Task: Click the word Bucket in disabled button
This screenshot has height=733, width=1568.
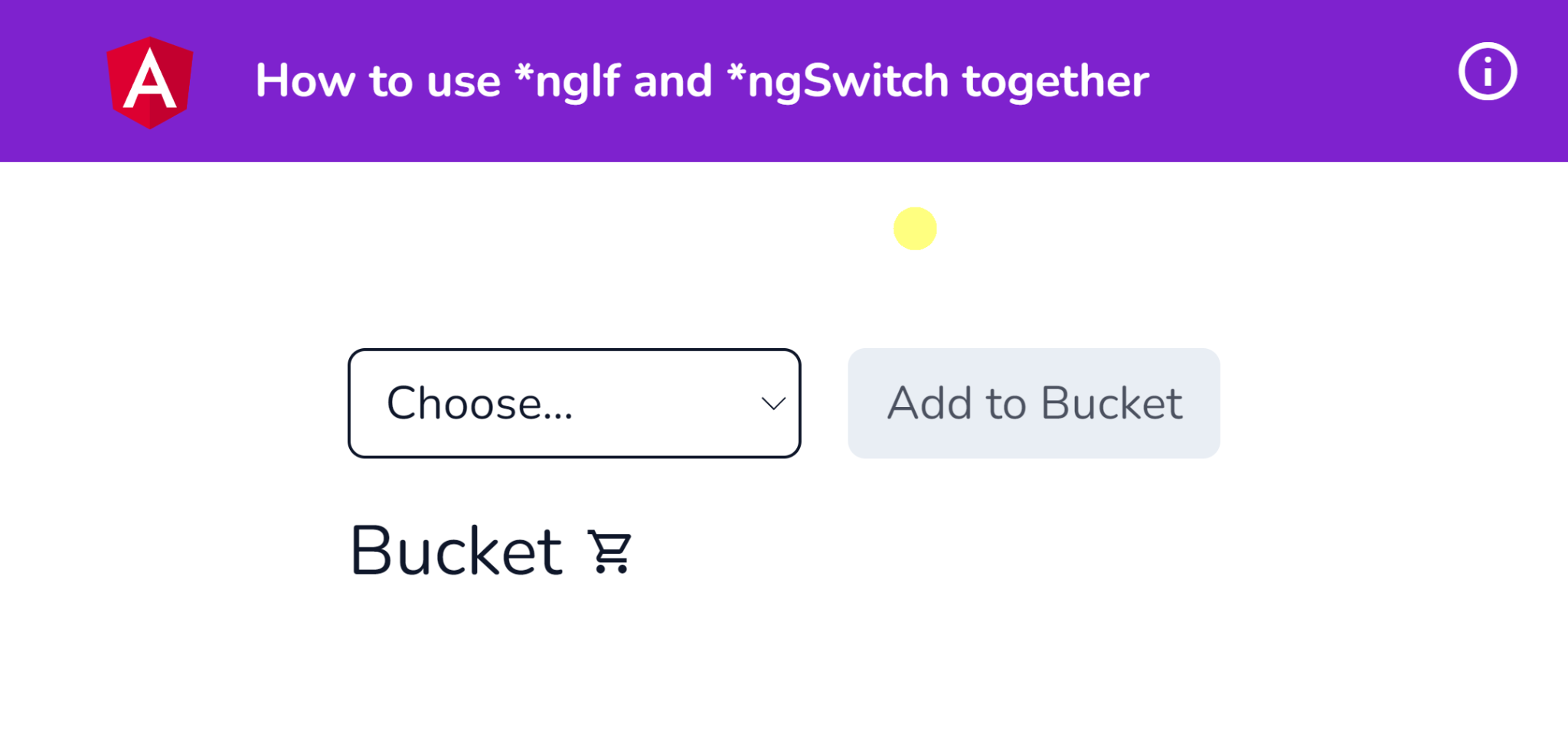Action: tap(1112, 403)
